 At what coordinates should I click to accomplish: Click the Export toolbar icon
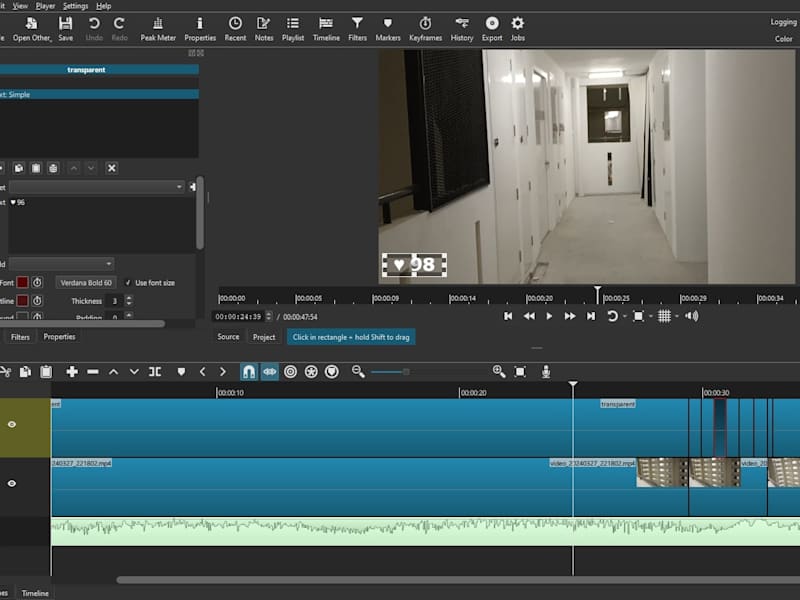[x=492, y=29]
